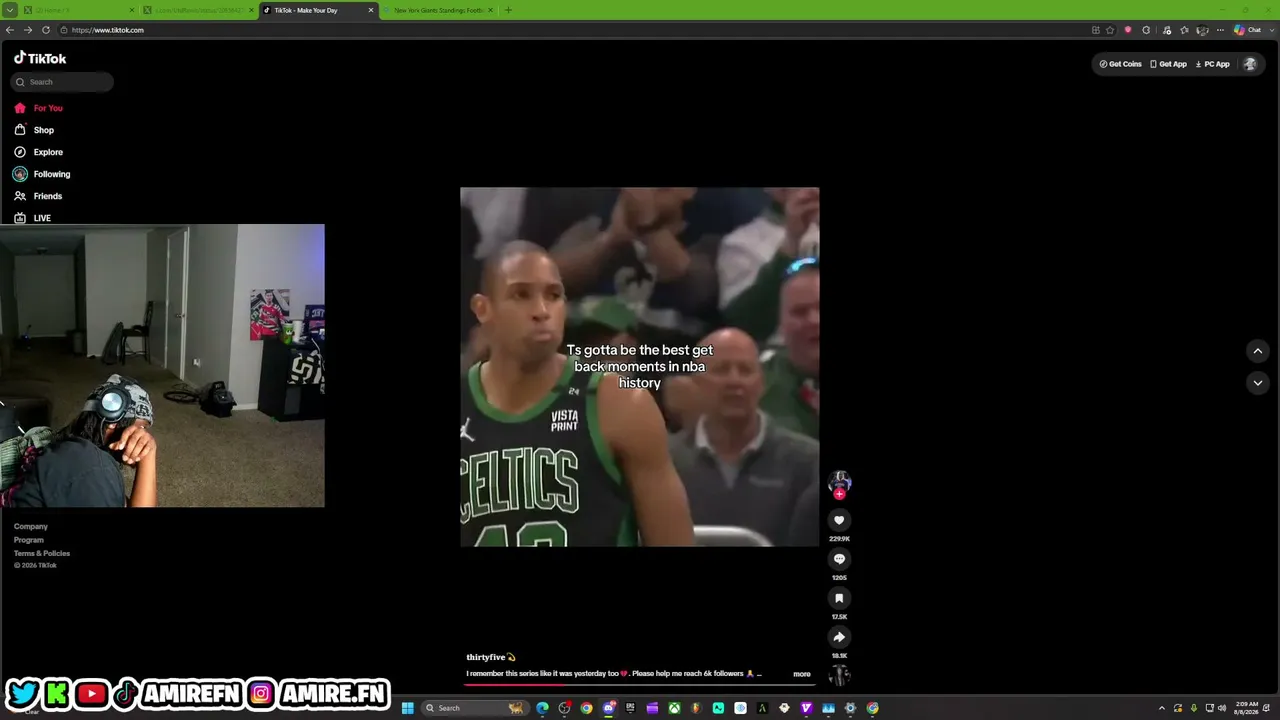This screenshot has height=720, width=1280.
Task: Pause the Celtics video
Action: click(639, 367)
